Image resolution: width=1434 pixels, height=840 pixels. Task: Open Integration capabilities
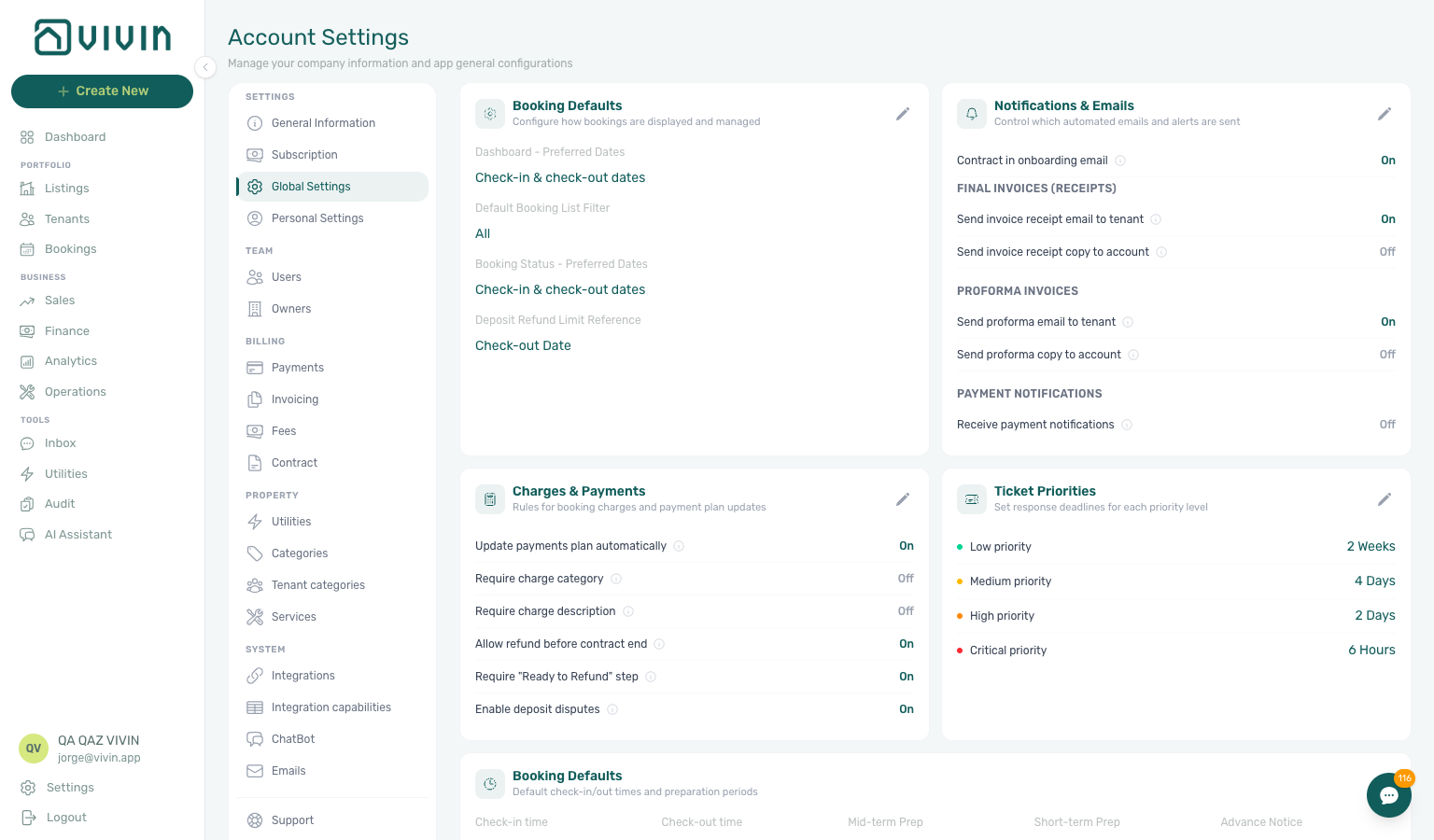click(330, 707)
